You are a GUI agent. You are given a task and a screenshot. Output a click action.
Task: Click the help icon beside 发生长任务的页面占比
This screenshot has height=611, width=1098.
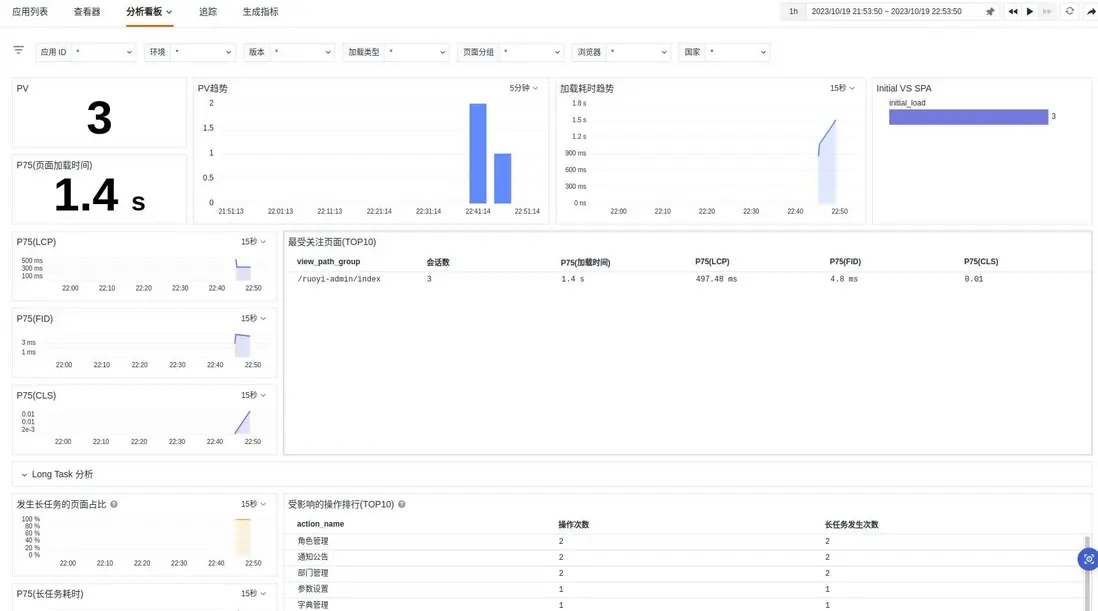[113, 504]
